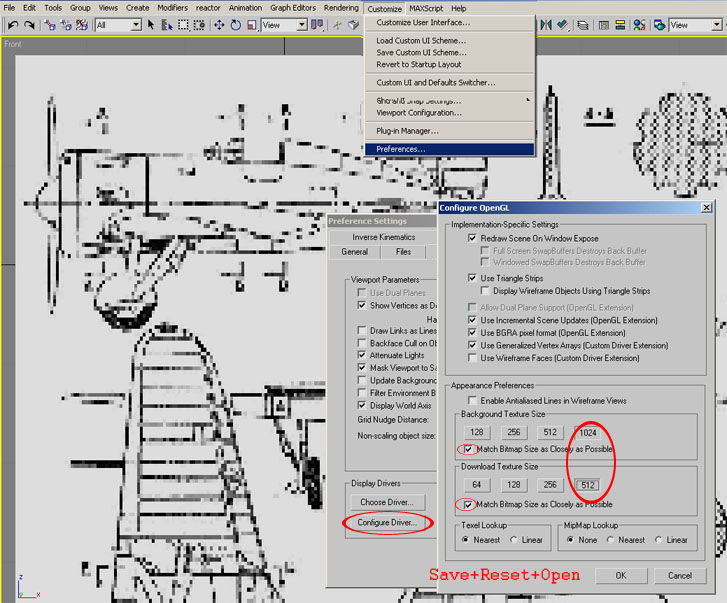Choose Viewport Configuration menu item
This screenshot has height=603, width=727.
[449, 113]
